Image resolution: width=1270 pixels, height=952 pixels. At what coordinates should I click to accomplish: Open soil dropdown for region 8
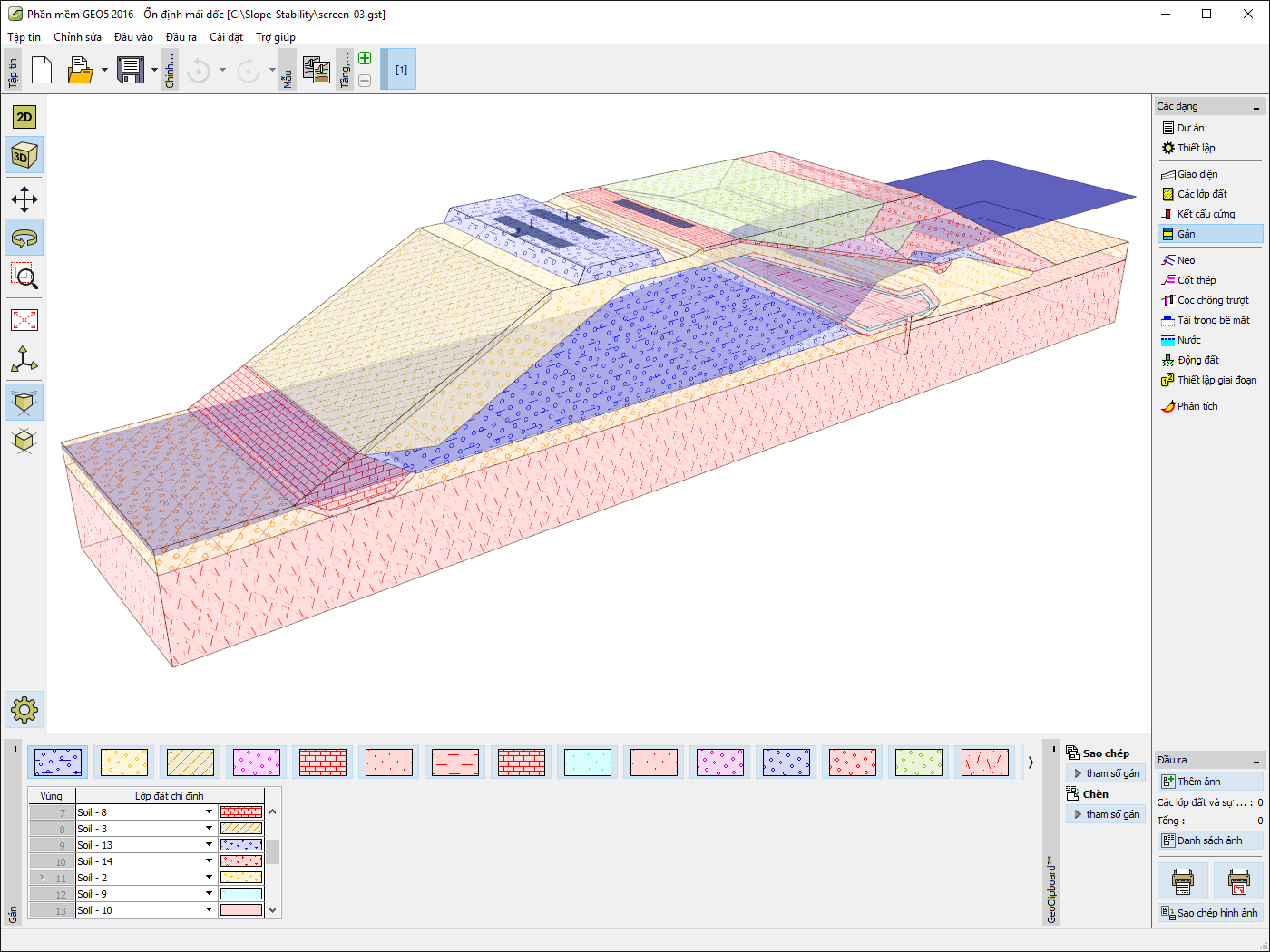click(x=209, y=829)
